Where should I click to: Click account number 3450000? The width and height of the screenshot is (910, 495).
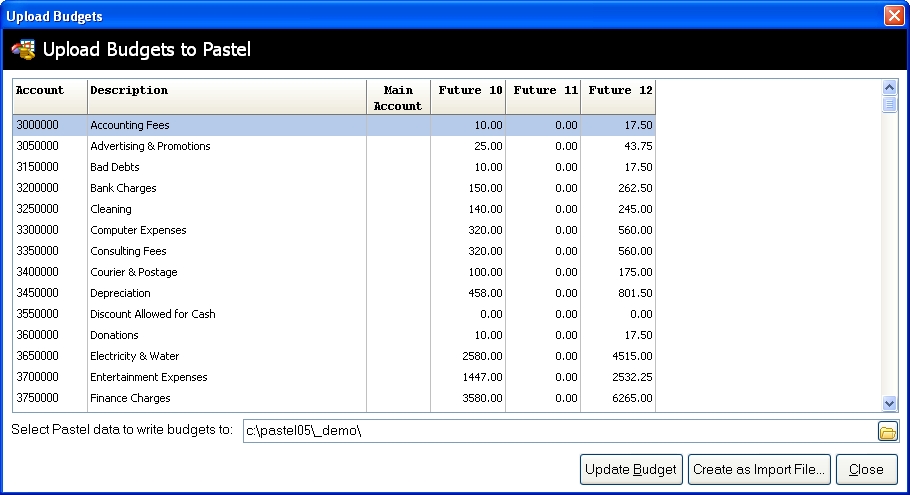(37, 293)
